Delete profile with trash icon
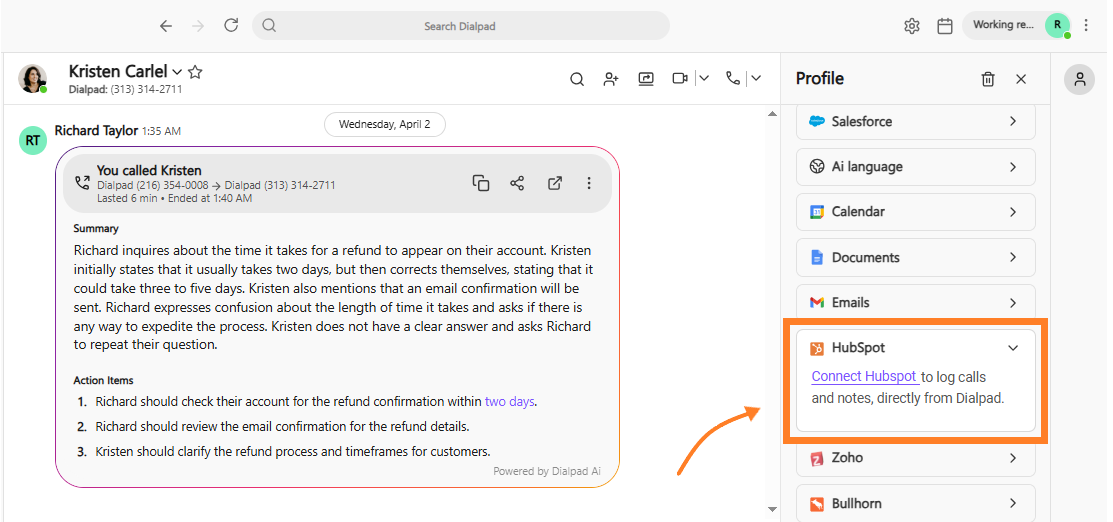 pos(987,79)
